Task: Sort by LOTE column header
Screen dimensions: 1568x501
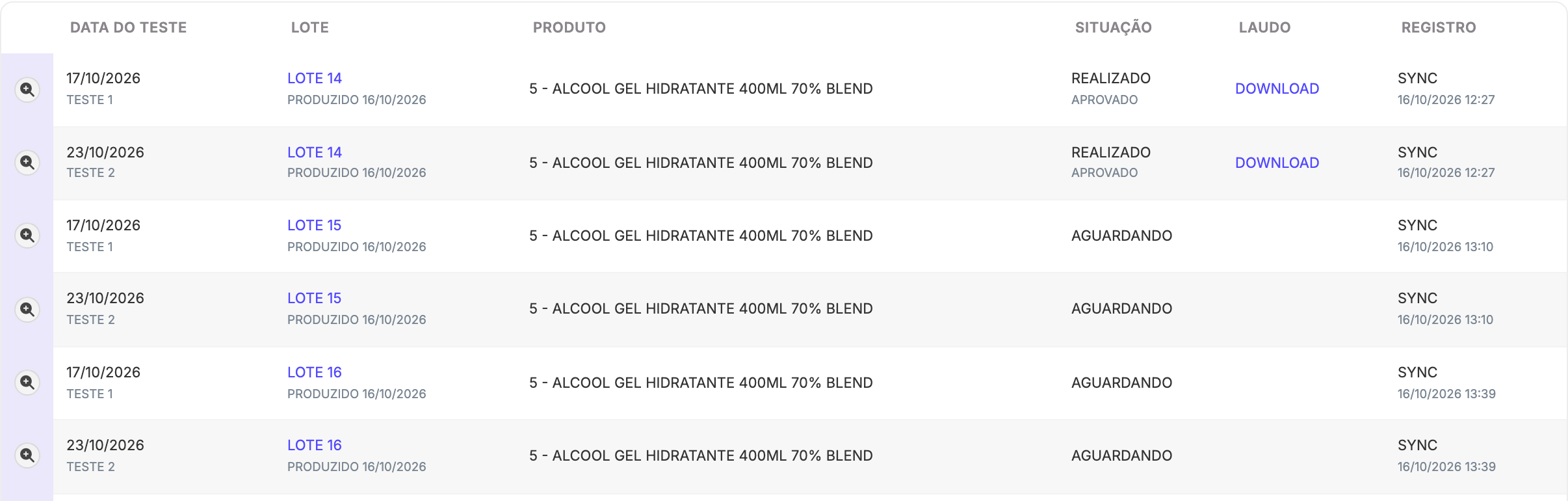Action: pos(309,27)
